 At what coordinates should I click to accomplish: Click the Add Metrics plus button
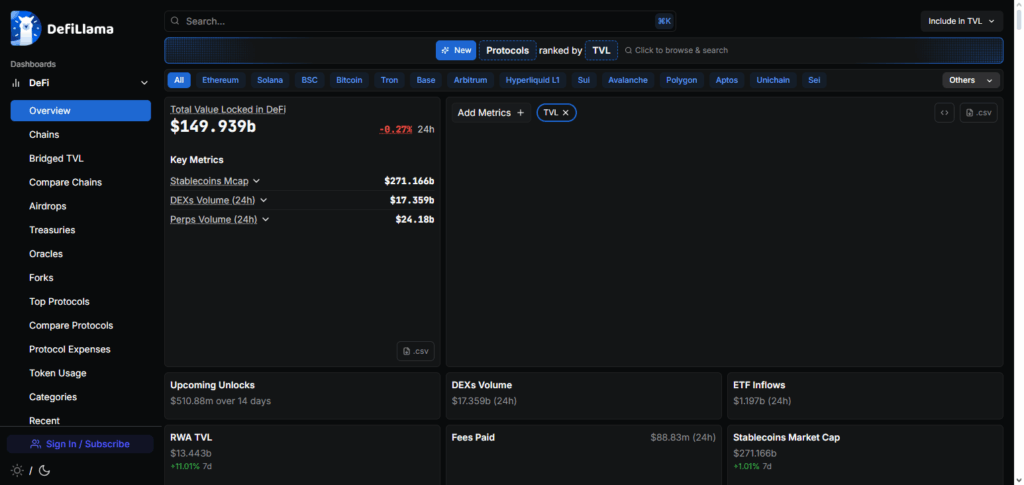(490, 112)
